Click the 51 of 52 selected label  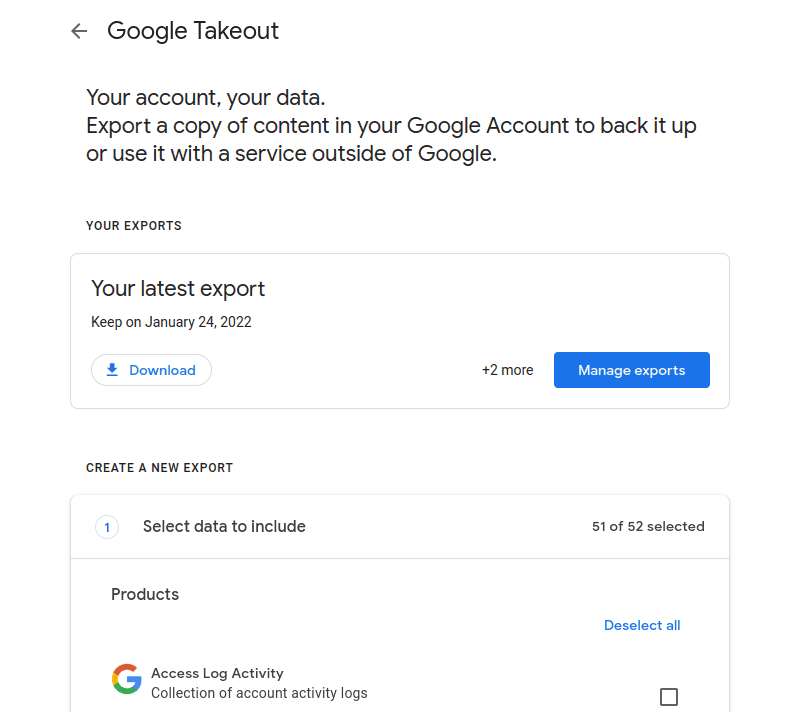(648, 526)
